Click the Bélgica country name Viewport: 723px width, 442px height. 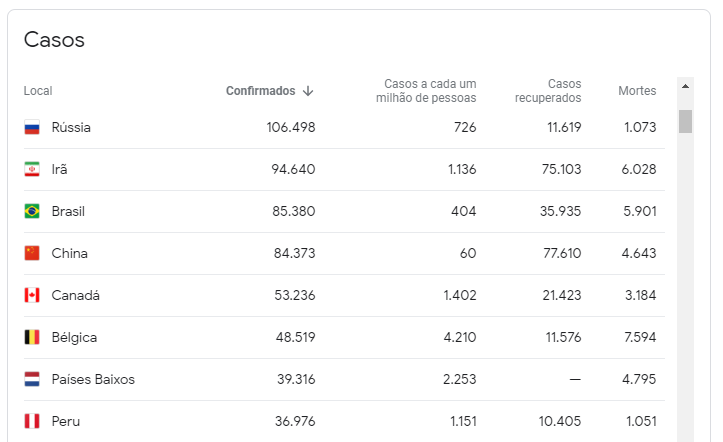(74, 338)
